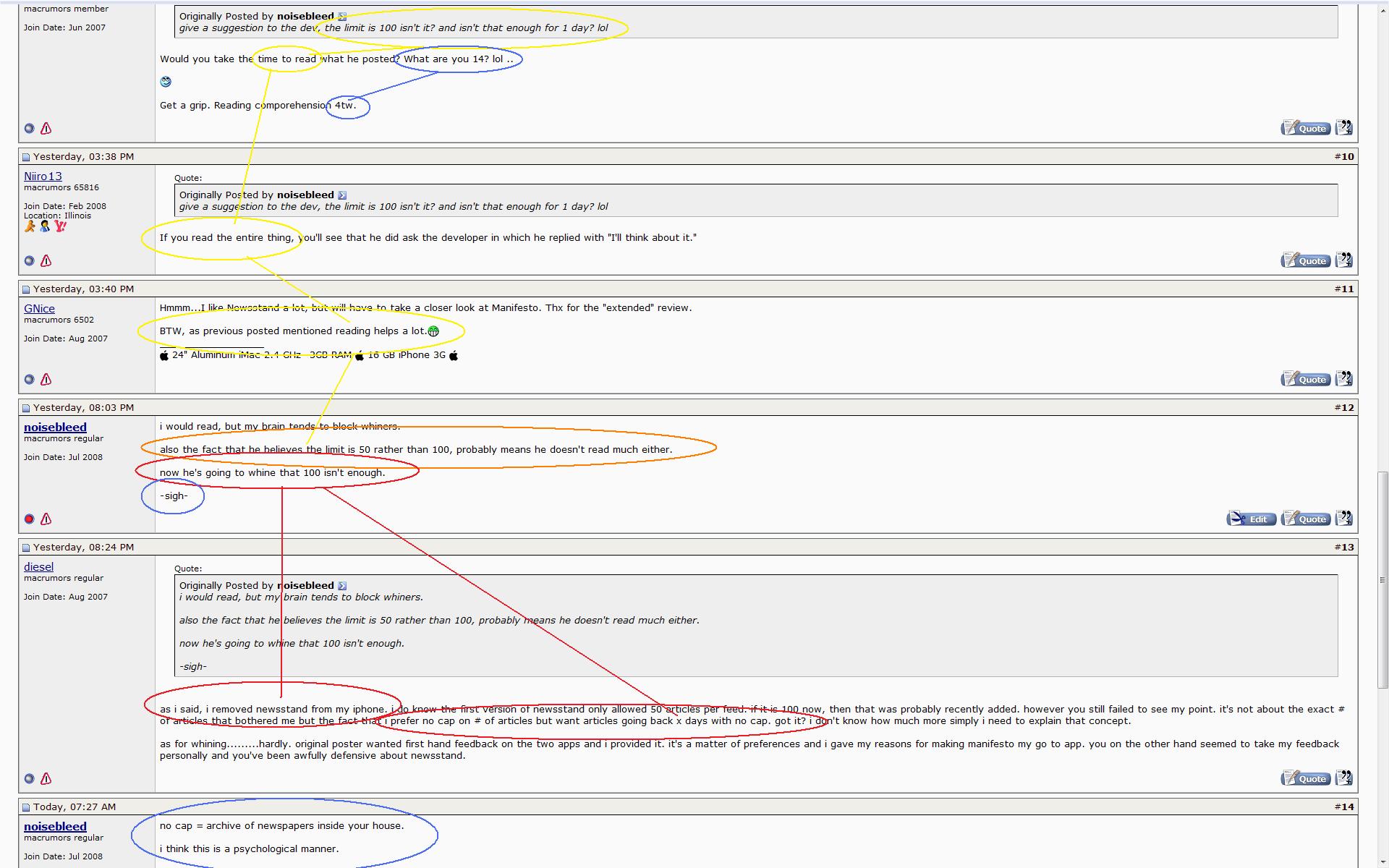Click Quote button on GNice's post #11
Screen dimensions: 1389x868
click(x=1306, y=380)
